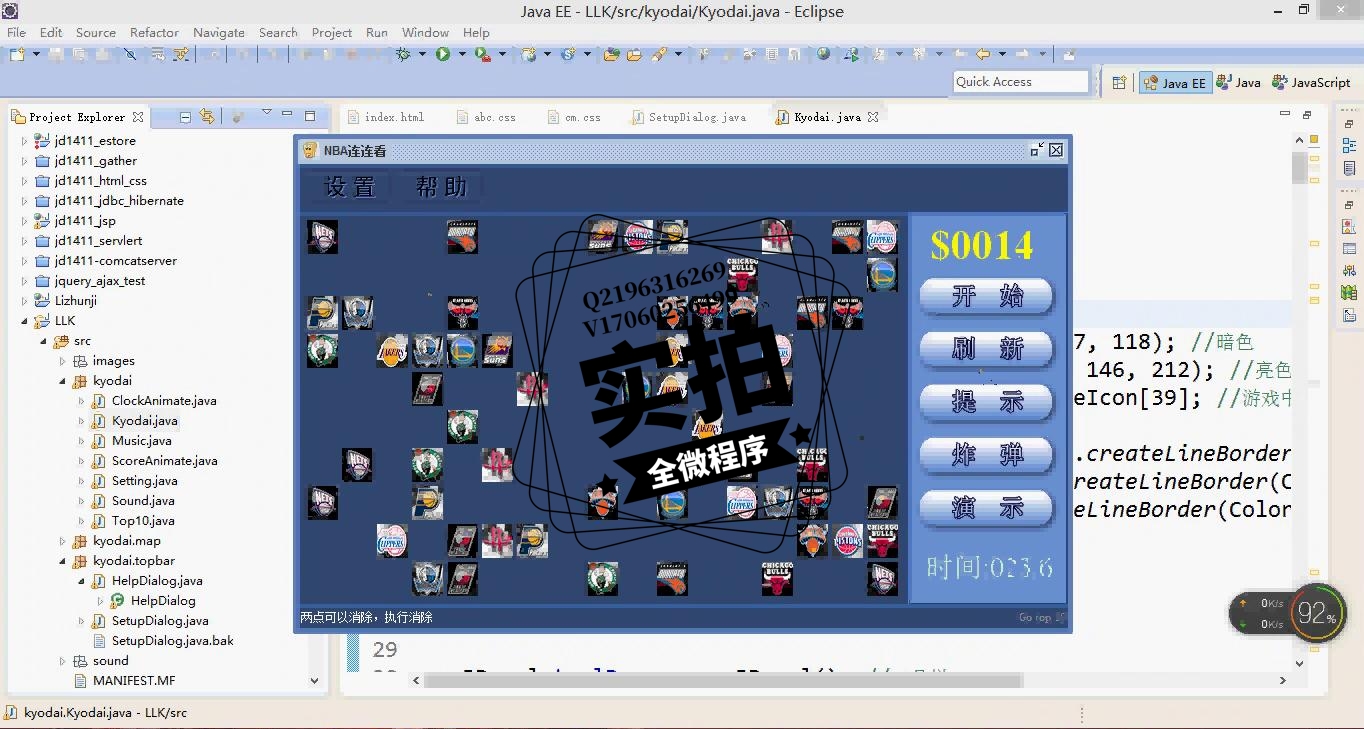Open 设置 menu in NBA连连看 game
This screenshot has height=729, width=1364.
pos(351,187)
